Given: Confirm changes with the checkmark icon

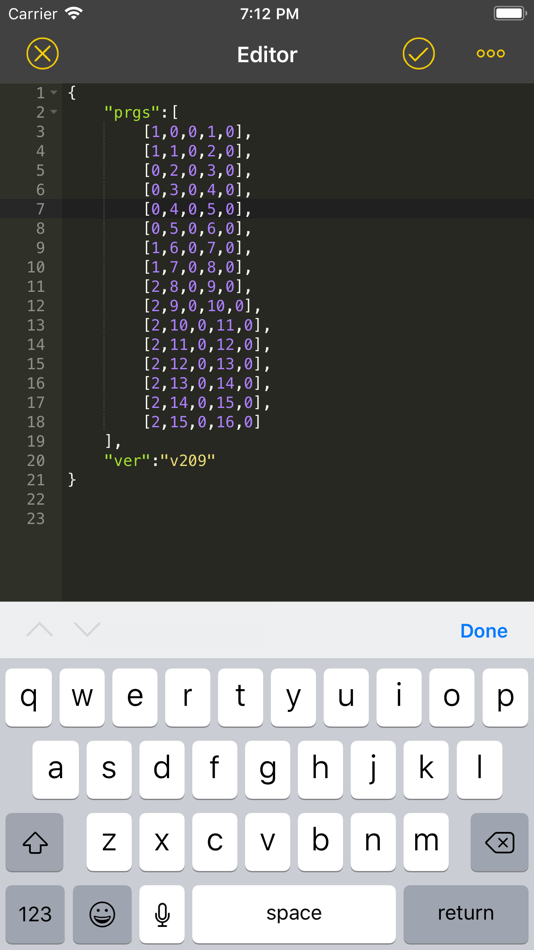Looking at the screenshot, I should pos(419,54).
